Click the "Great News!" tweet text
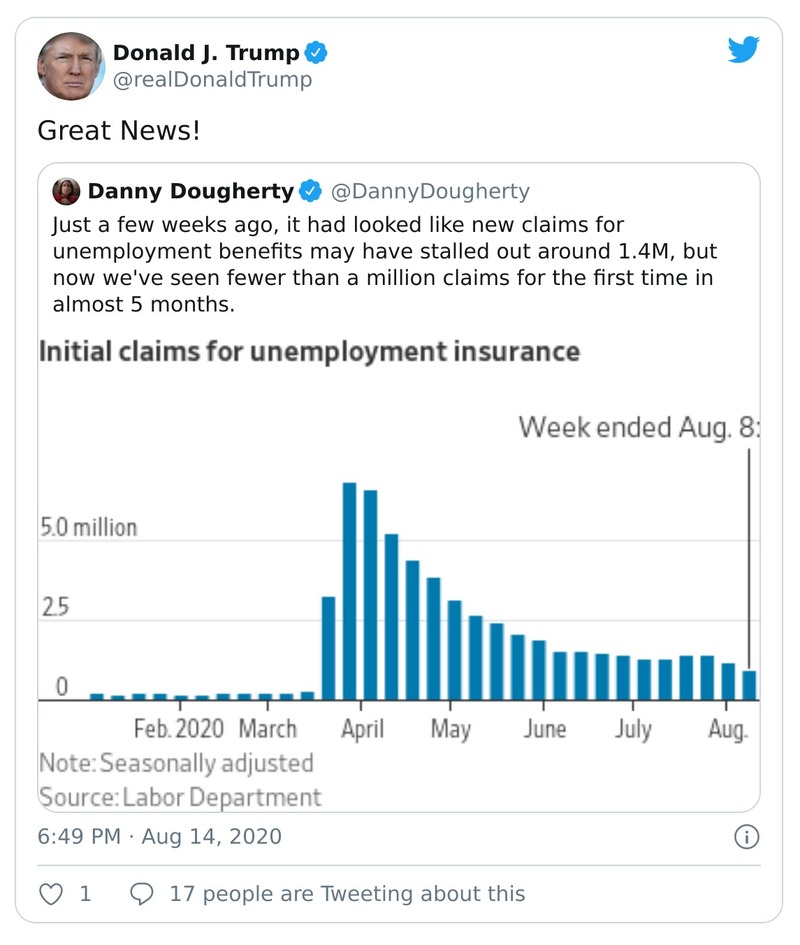Screen dimensions: 800x945 pyautogui.click(x=119, y=131)
